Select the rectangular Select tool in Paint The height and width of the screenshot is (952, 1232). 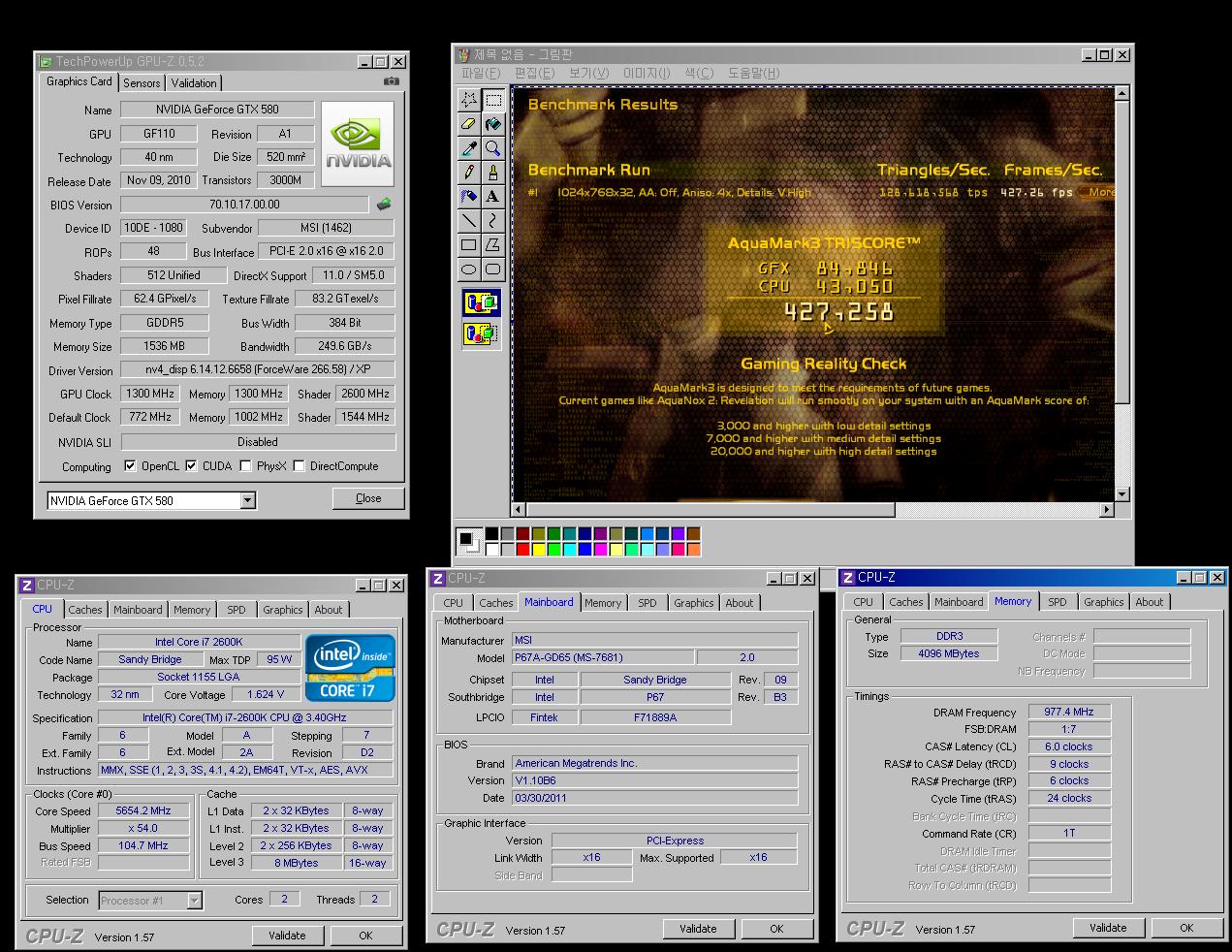pos(492,100)
